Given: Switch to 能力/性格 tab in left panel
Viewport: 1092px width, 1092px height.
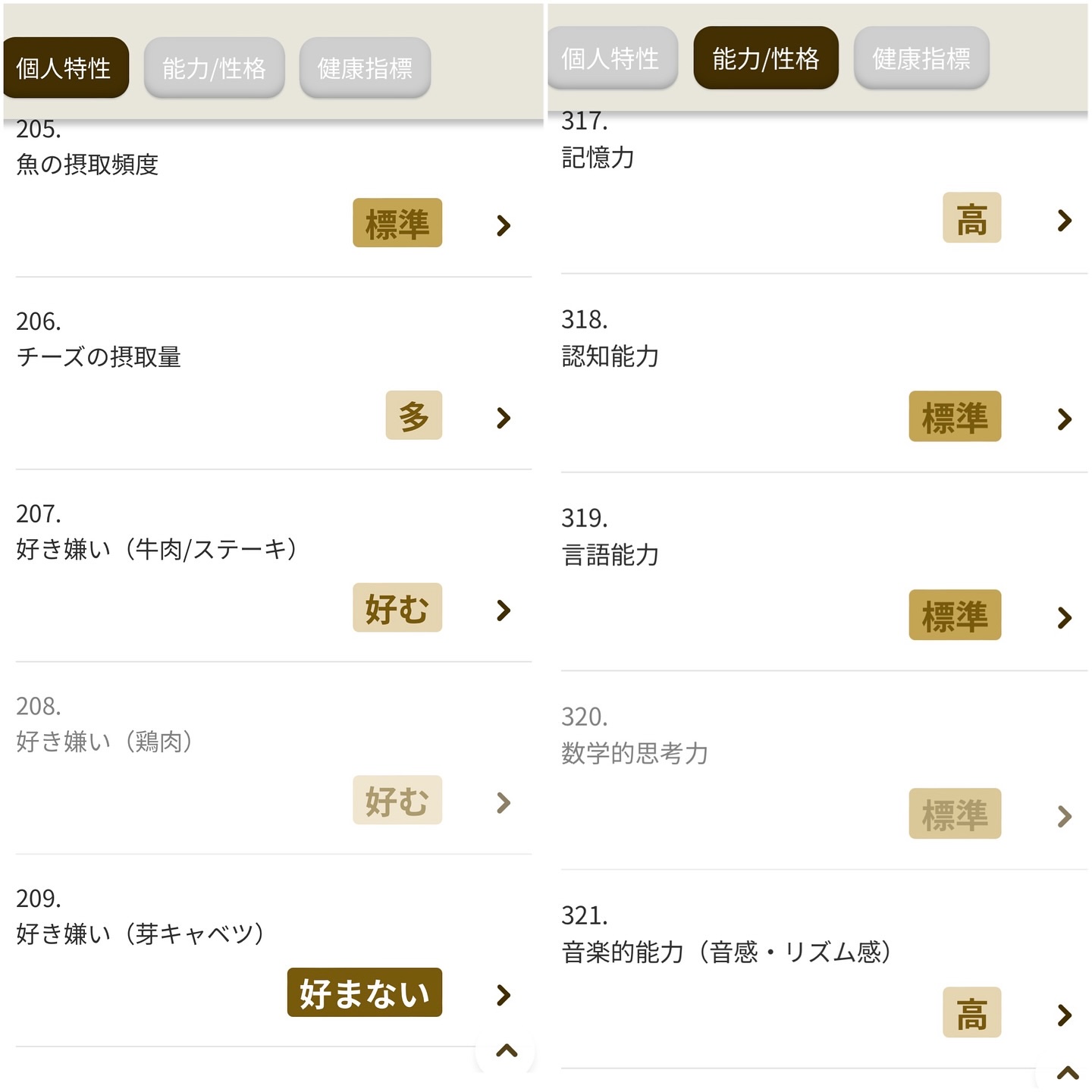Looking at the screenshot, I should pyautogui.click(x=214, y=68).
